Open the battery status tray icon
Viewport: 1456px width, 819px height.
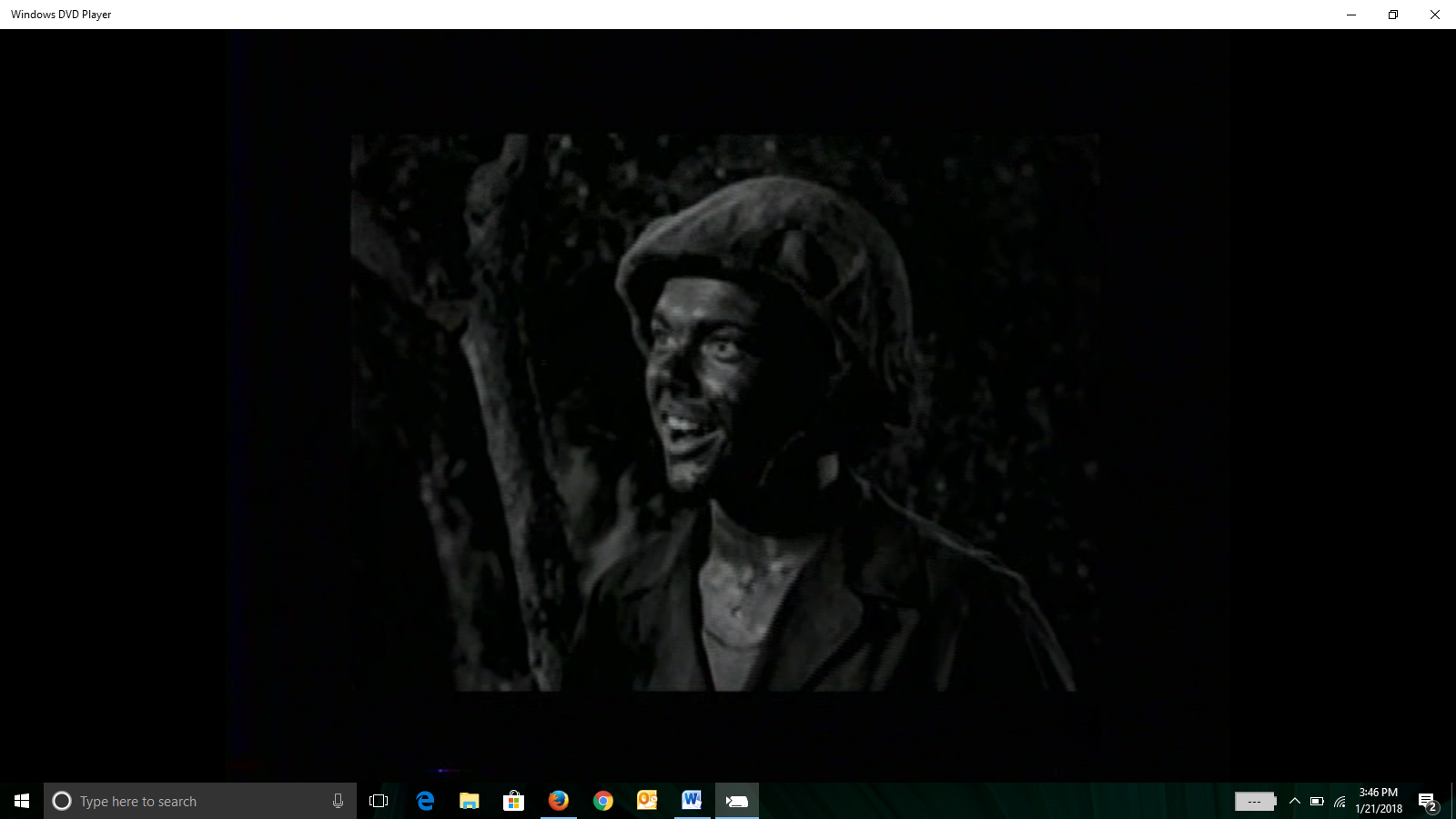point(1317,801)
